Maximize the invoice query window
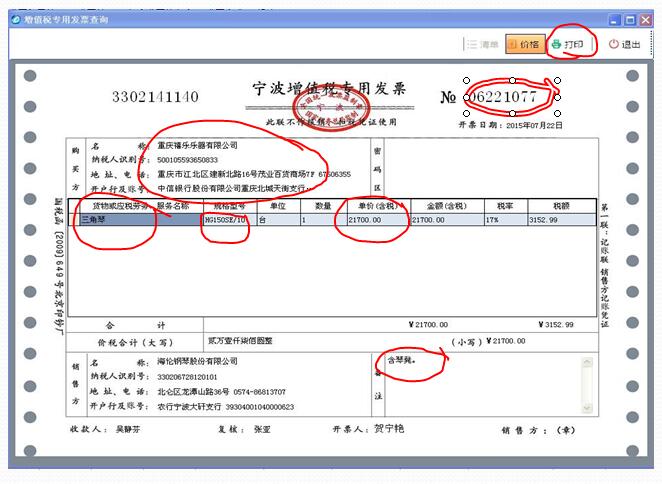The height and width of the screenshot is (484, 662). (630, 20)
